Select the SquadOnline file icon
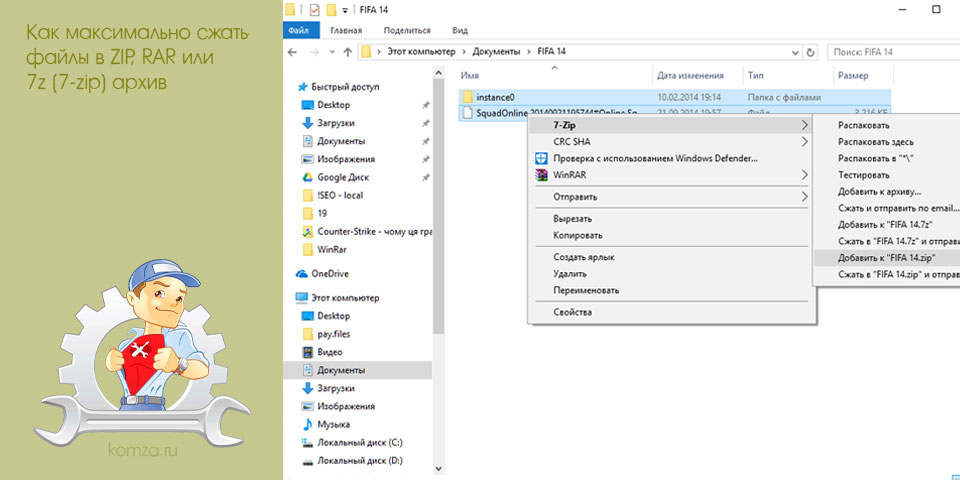This screenshot has width=960, height=480. click(468, 113)
